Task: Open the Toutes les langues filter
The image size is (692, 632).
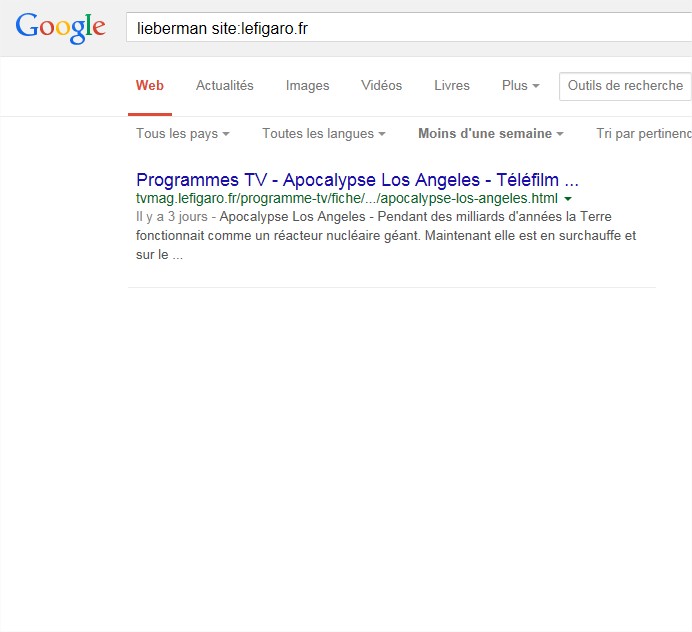Action: click(x=324, y=133)
